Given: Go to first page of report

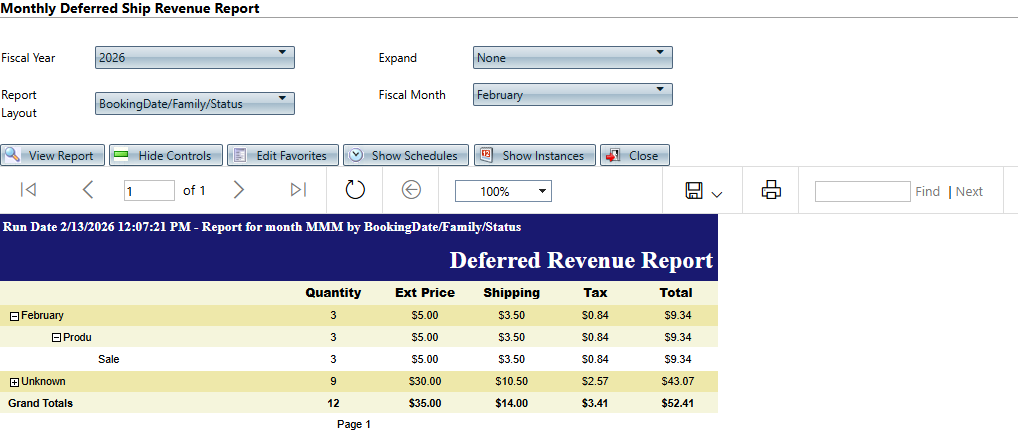Looking at the screenshot, I should pos(28,190).
